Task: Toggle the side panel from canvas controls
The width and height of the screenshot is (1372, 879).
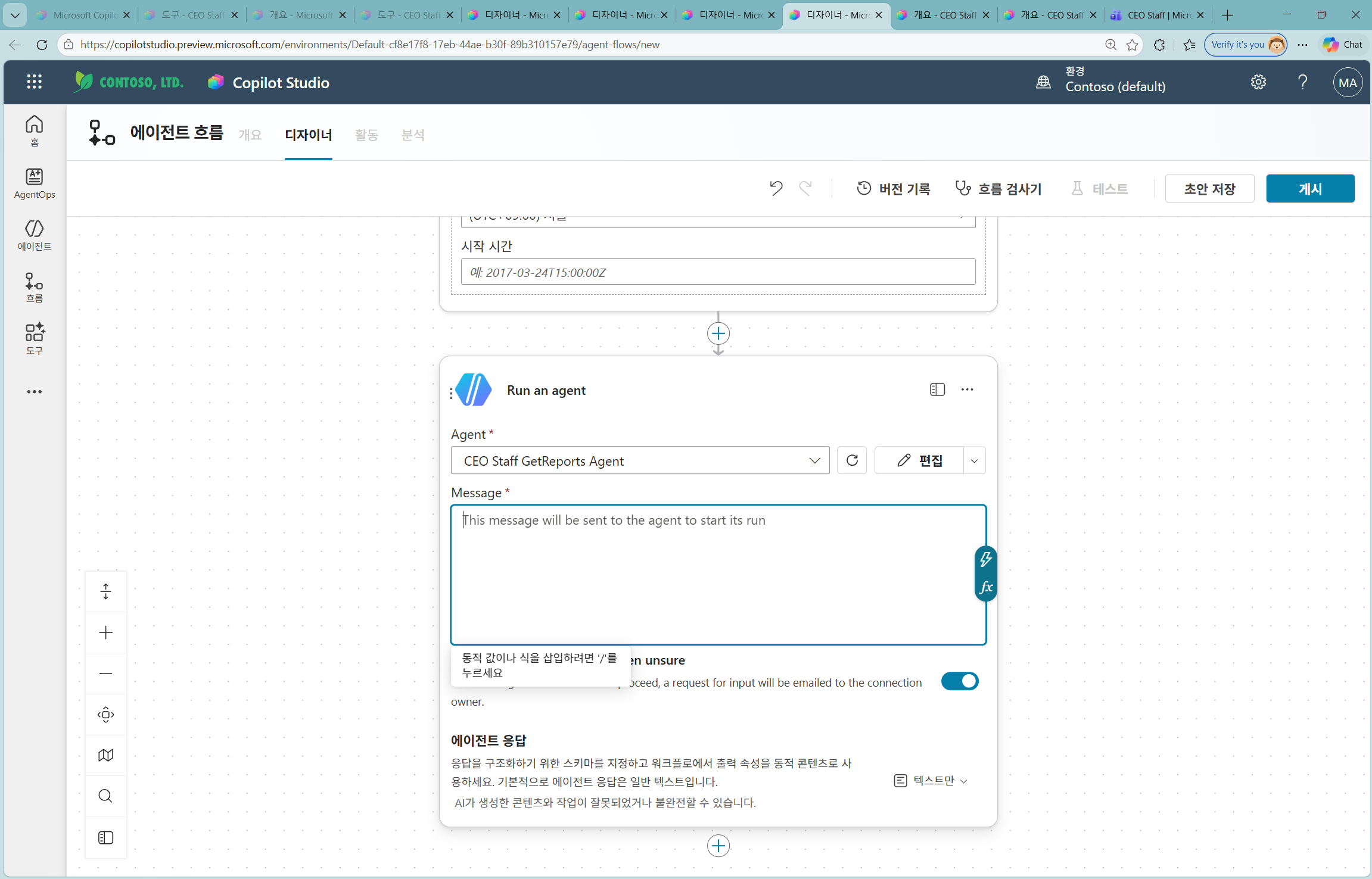Action: [106, 838]
